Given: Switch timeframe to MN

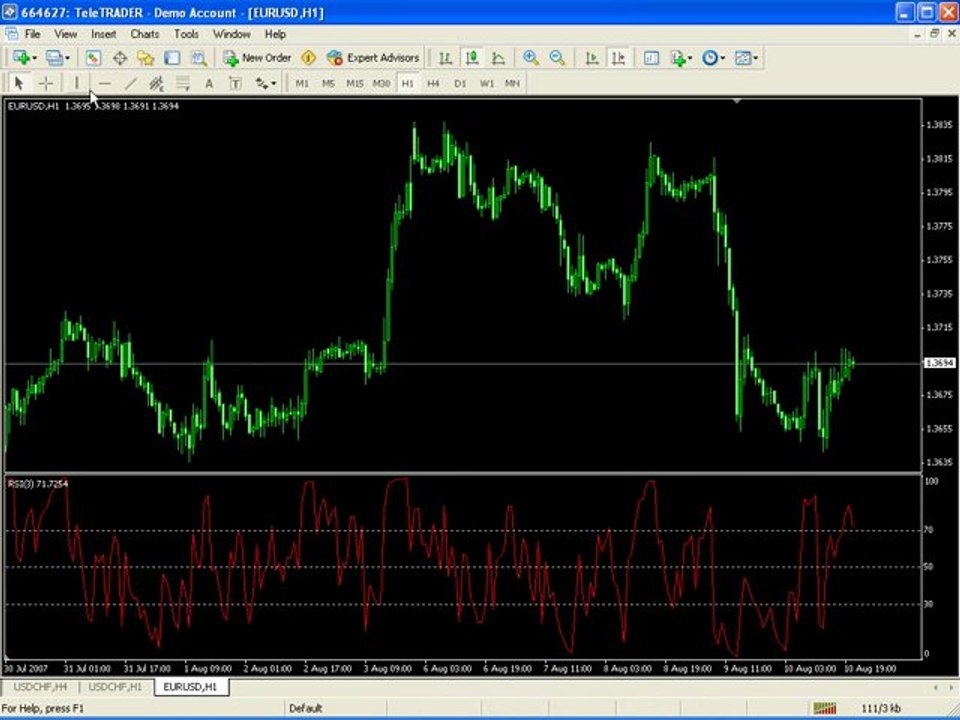Looking at the screenshot, I should click(x=512, y=83).
